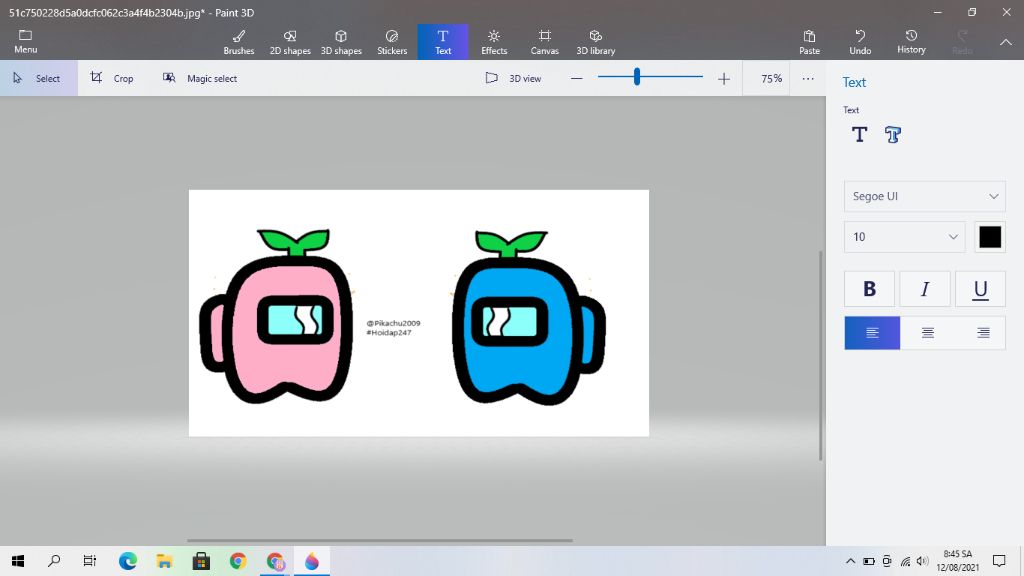Open the black text color swatch
1024x576 pixels.
tap(990, 237)
